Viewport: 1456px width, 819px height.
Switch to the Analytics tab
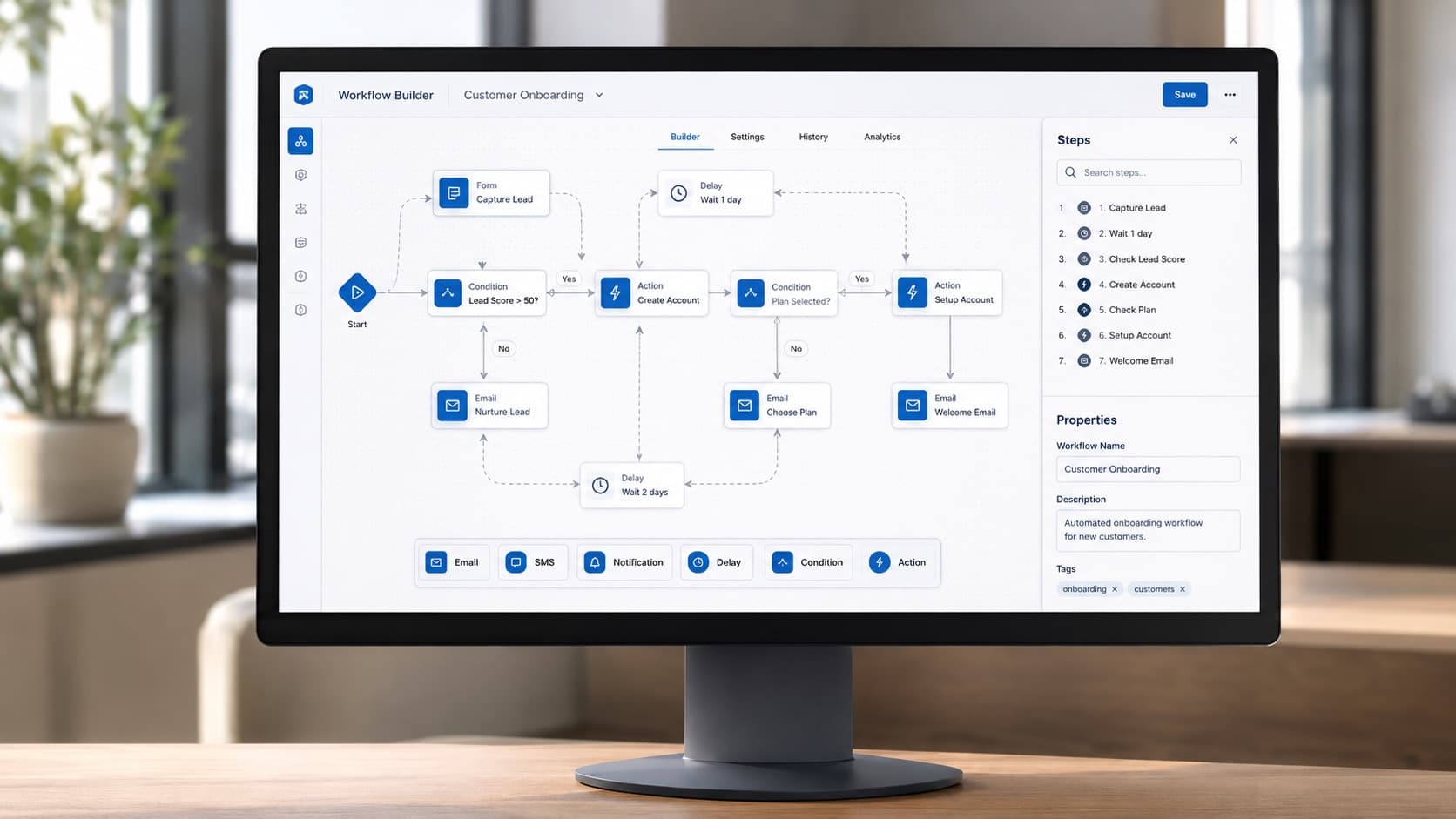[882, 137]
